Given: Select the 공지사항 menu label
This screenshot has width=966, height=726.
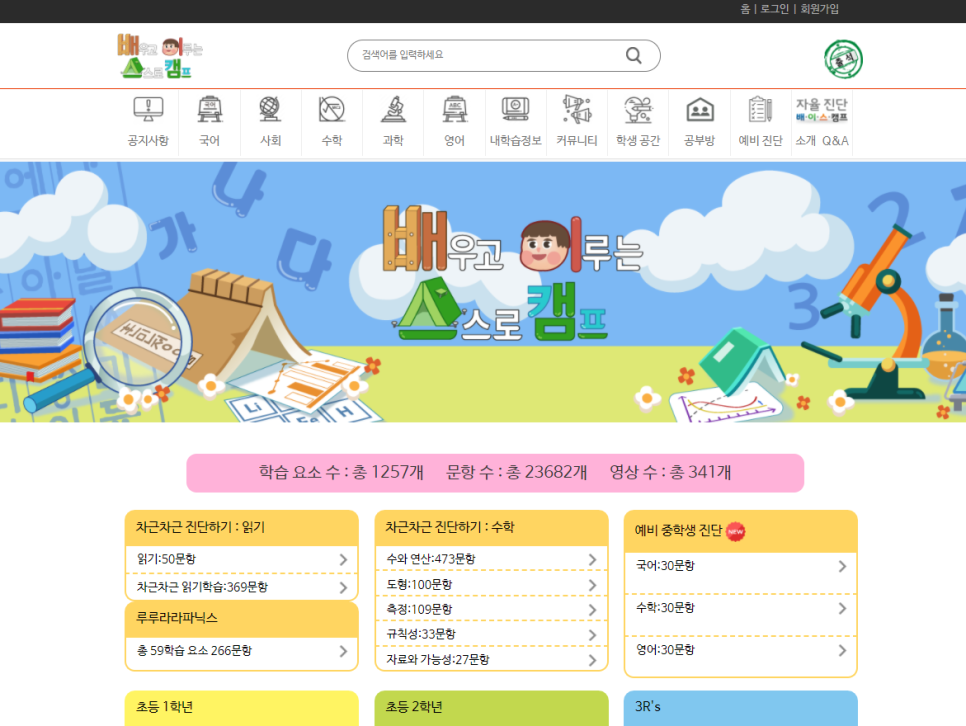Looking at the screenshot, I should point(148,141).
